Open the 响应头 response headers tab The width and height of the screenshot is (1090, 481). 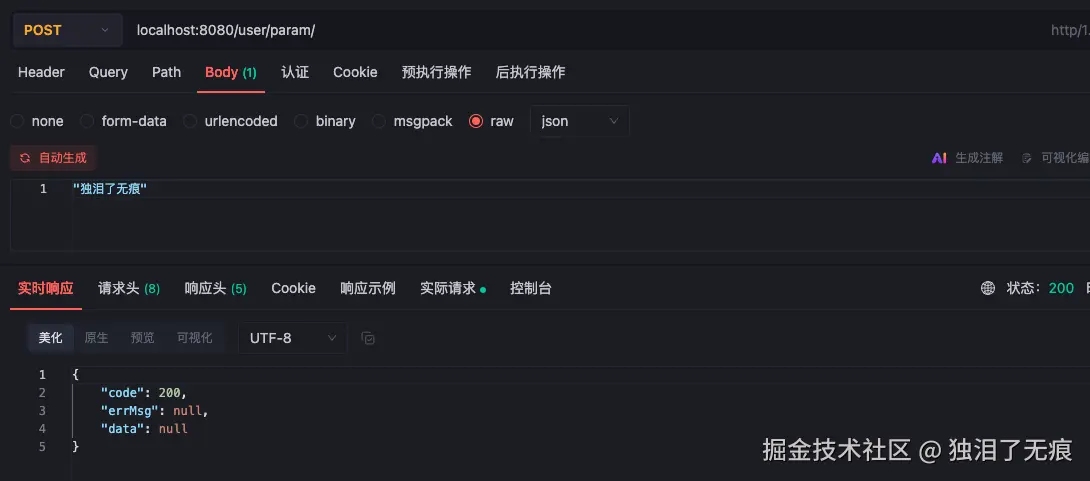[215, 288]
